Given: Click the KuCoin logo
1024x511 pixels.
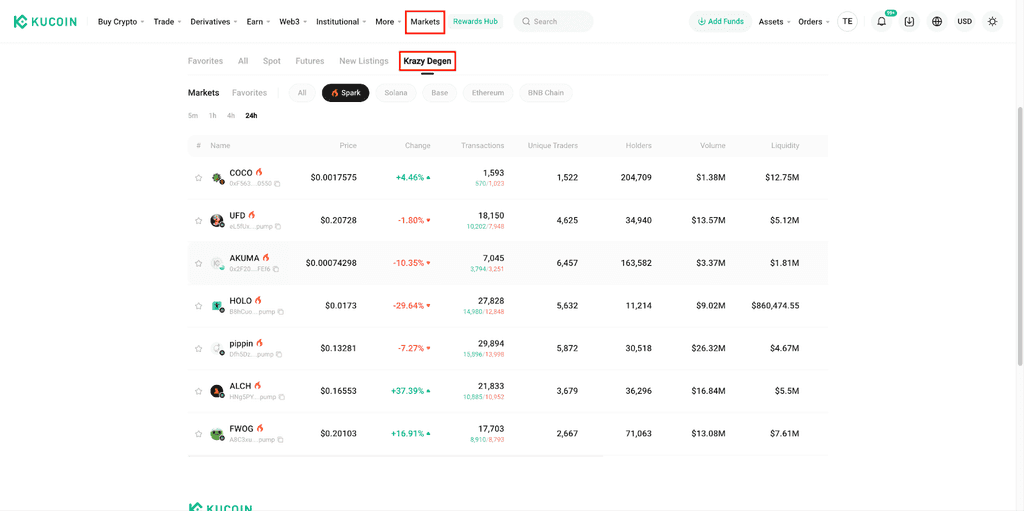Looking at the screenshot, I should click(45, 22).
